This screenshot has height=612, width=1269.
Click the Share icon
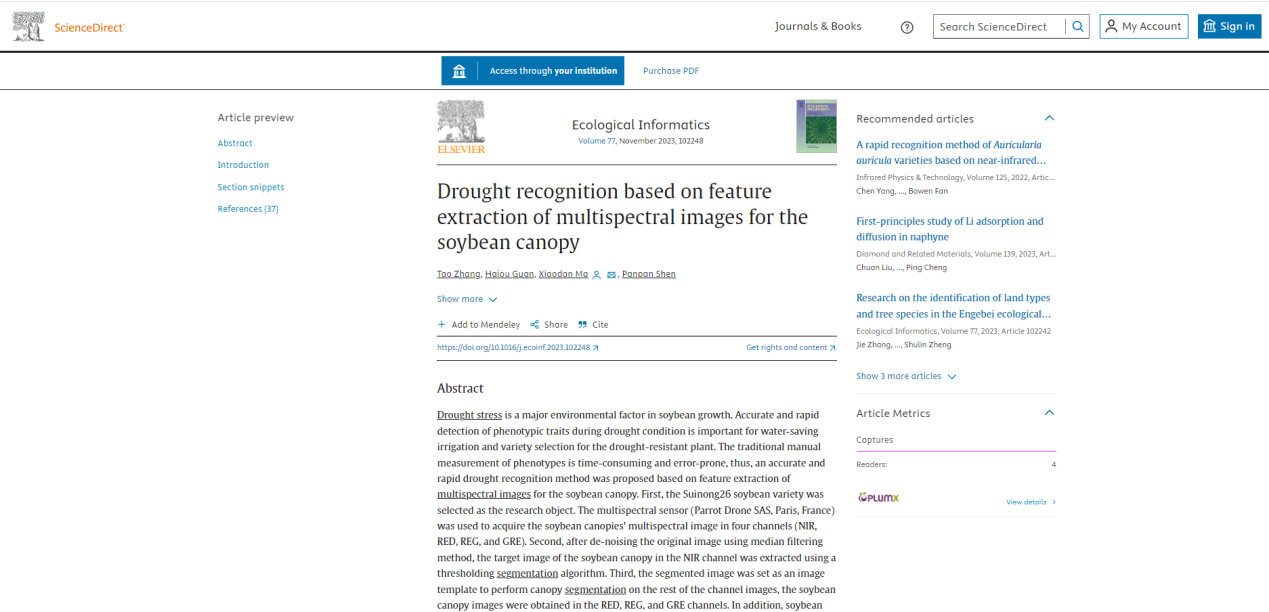pos(535,325)
